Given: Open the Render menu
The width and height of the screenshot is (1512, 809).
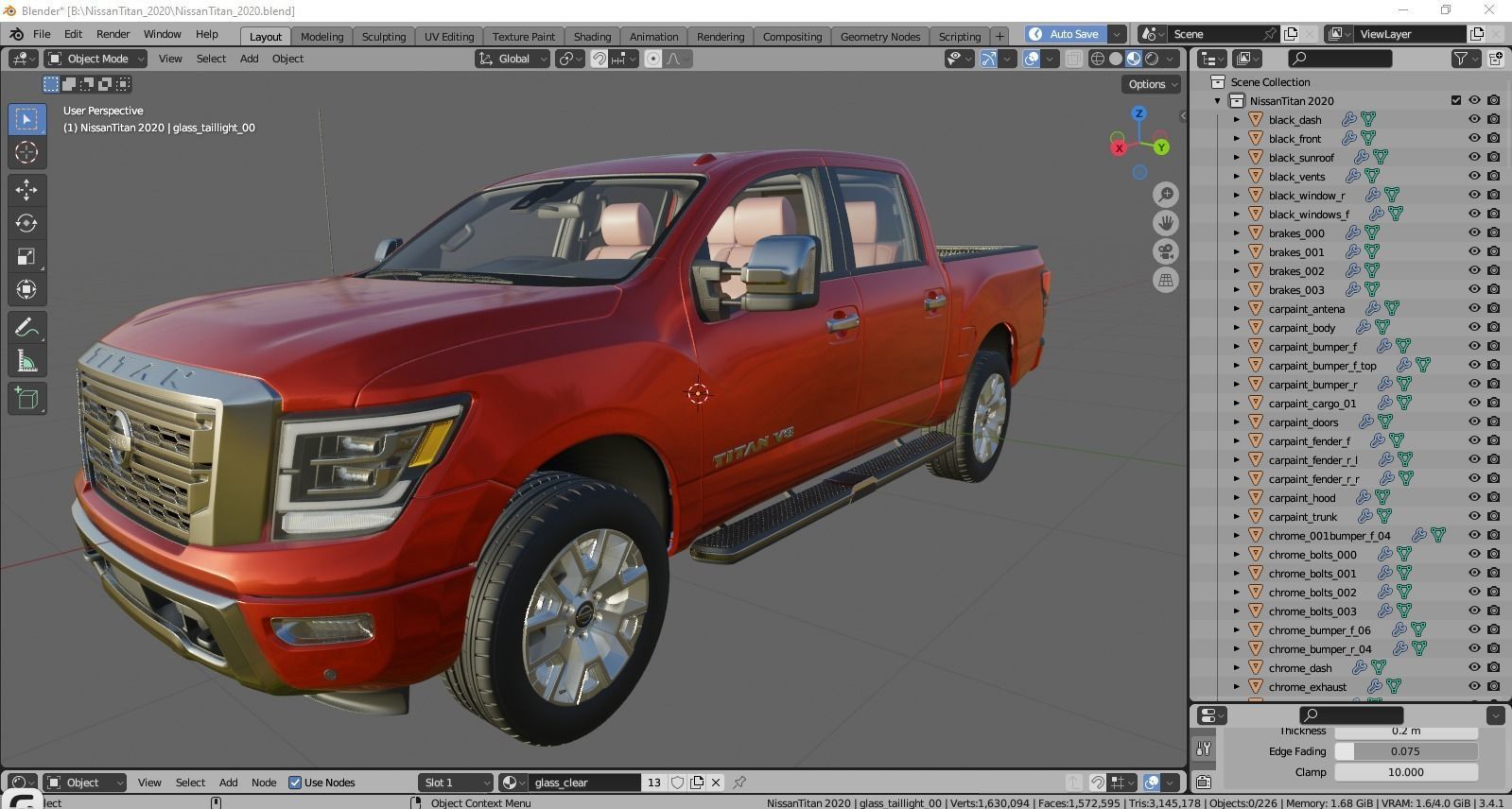Looking at the screenshot, I should 113,34.
